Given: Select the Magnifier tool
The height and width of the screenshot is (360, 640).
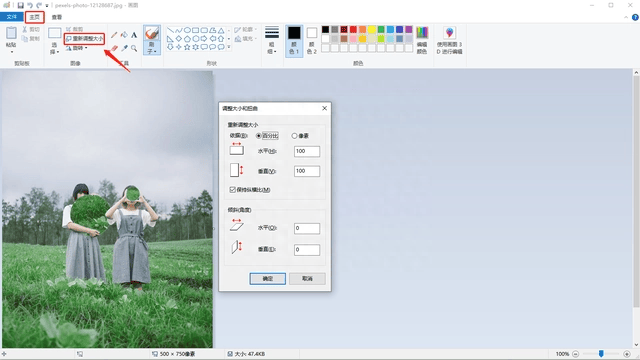Looking at the screenshot, I should pyautogui.click(x=134, y=48).
